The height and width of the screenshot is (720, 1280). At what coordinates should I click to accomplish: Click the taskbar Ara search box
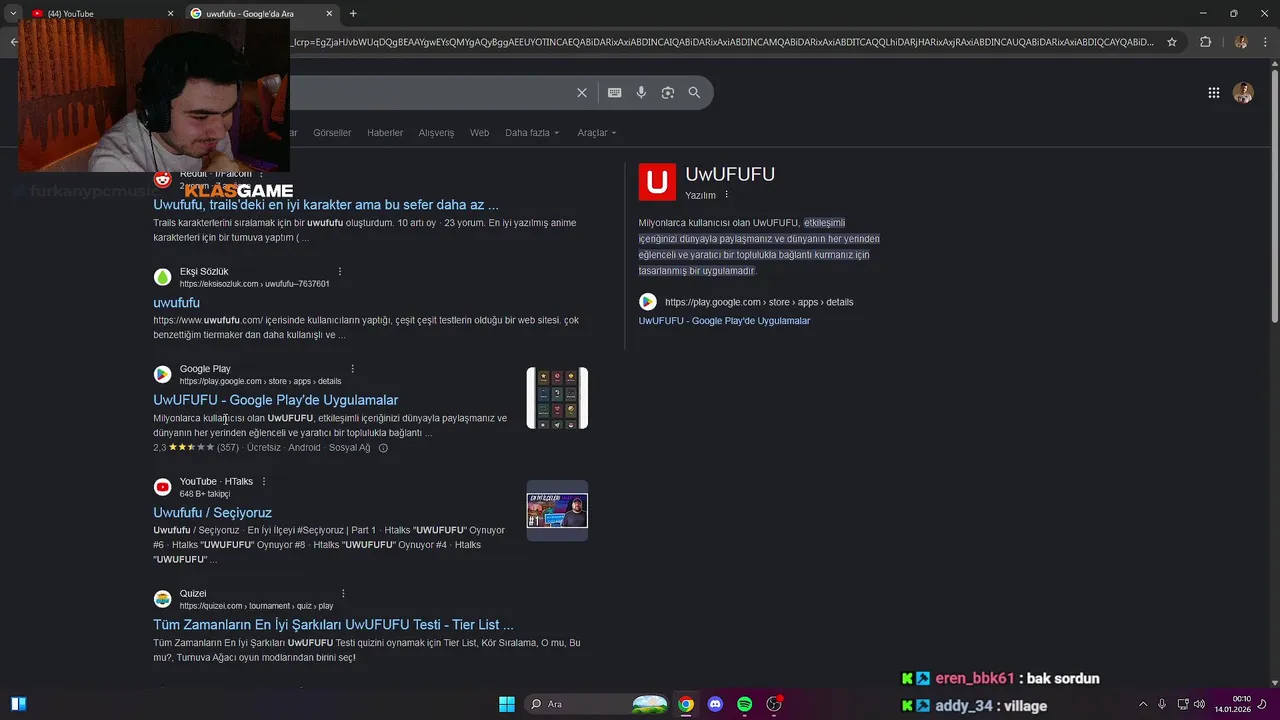[597, 704]
